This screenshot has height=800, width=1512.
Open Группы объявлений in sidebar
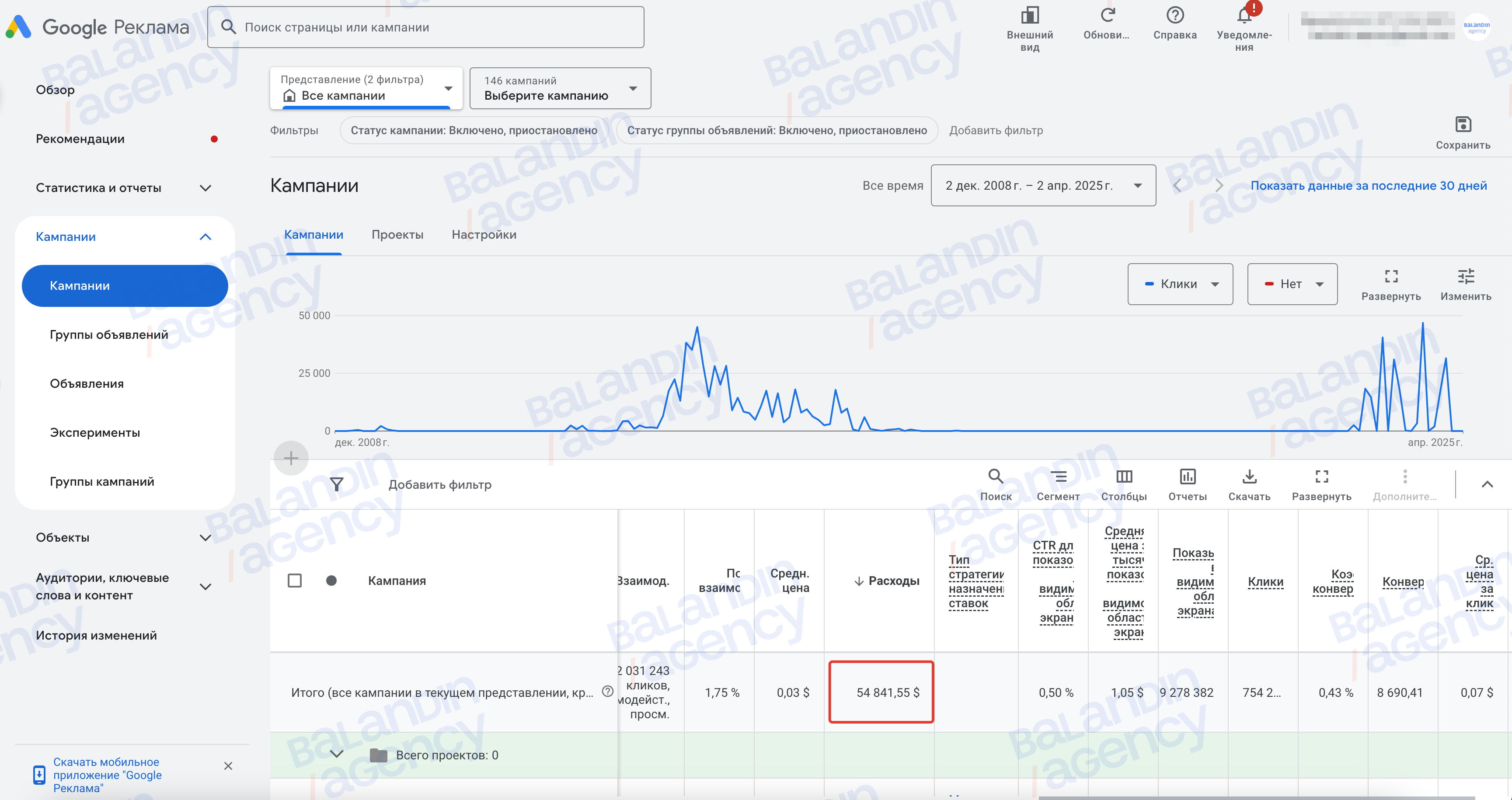pos(108,334)
